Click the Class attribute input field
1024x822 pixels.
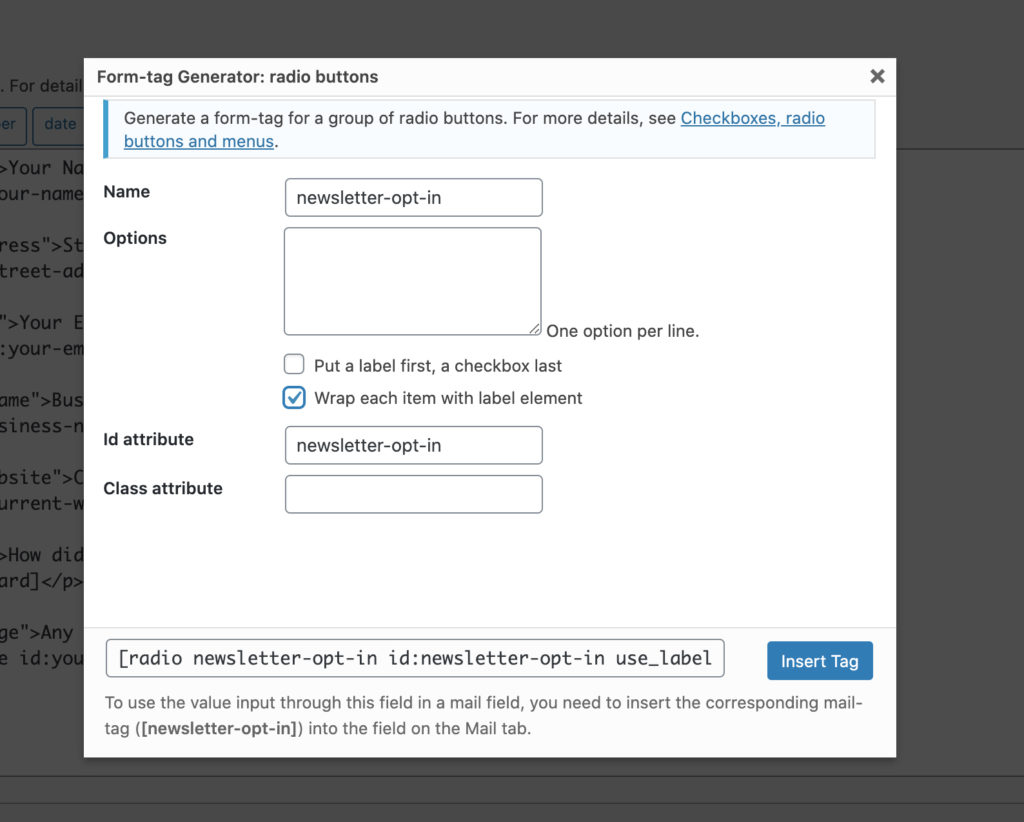point(413,494)
